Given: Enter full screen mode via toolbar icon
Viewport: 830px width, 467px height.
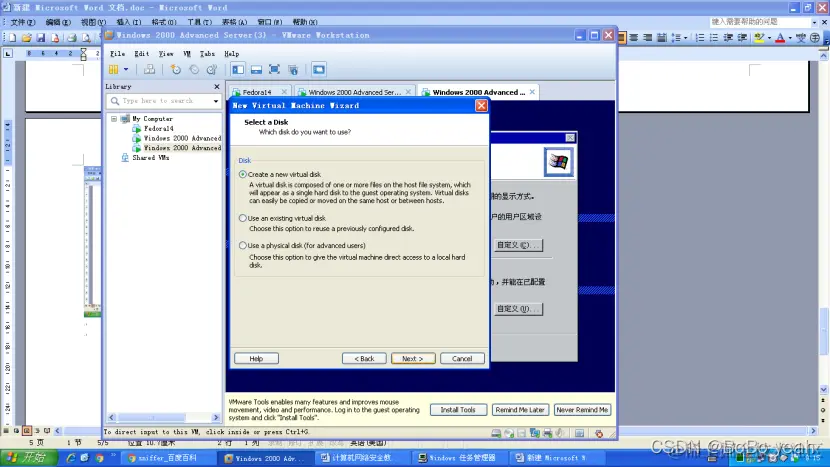Looking at the screenshot, I should (274, 69).
